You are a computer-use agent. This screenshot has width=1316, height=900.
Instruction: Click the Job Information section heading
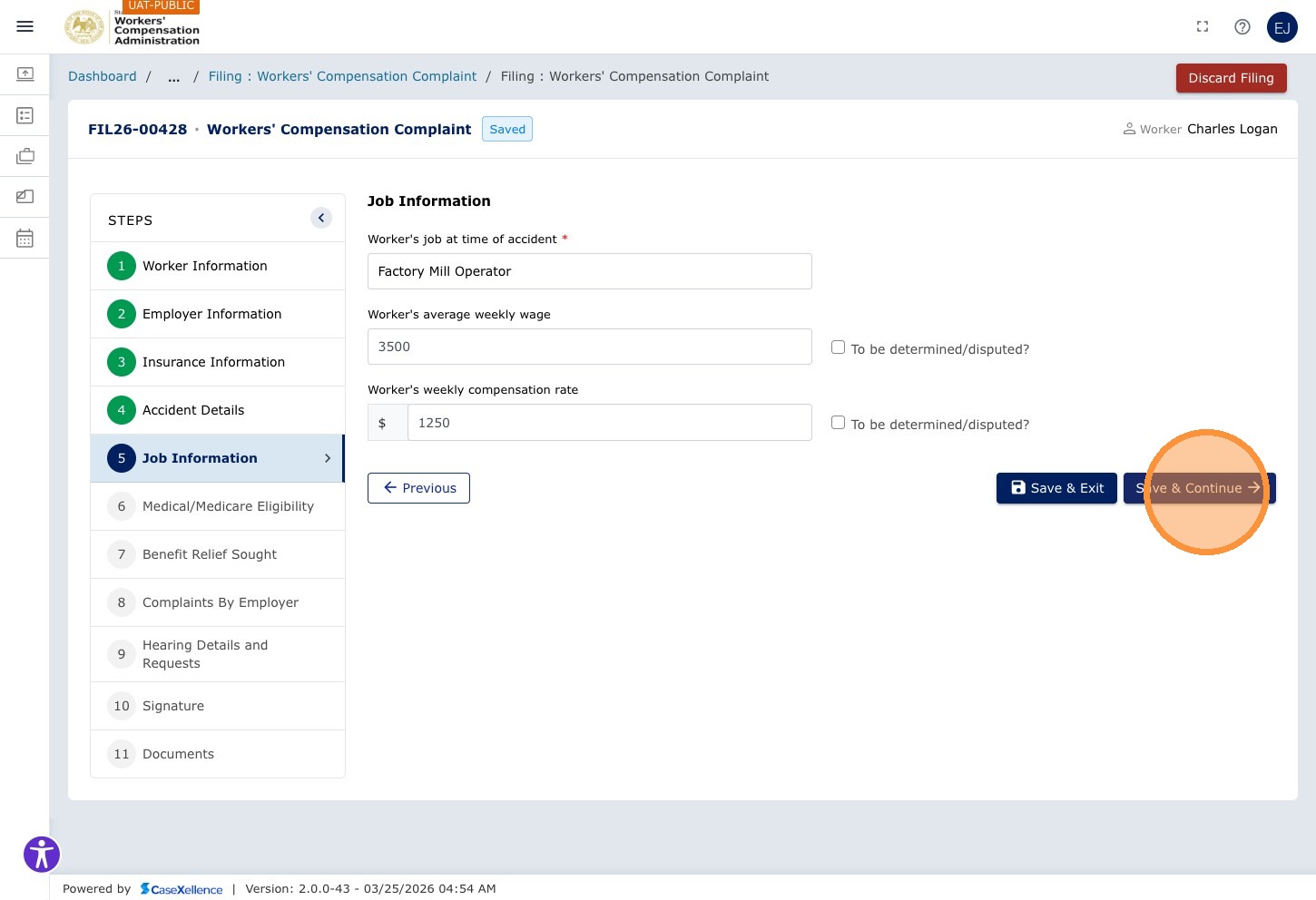click(429, 201)
